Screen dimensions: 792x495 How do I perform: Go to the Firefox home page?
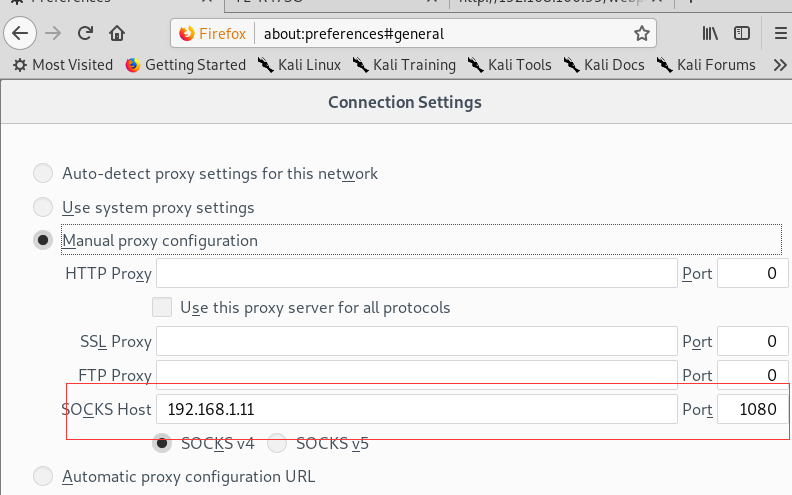(x=117, y=33)
